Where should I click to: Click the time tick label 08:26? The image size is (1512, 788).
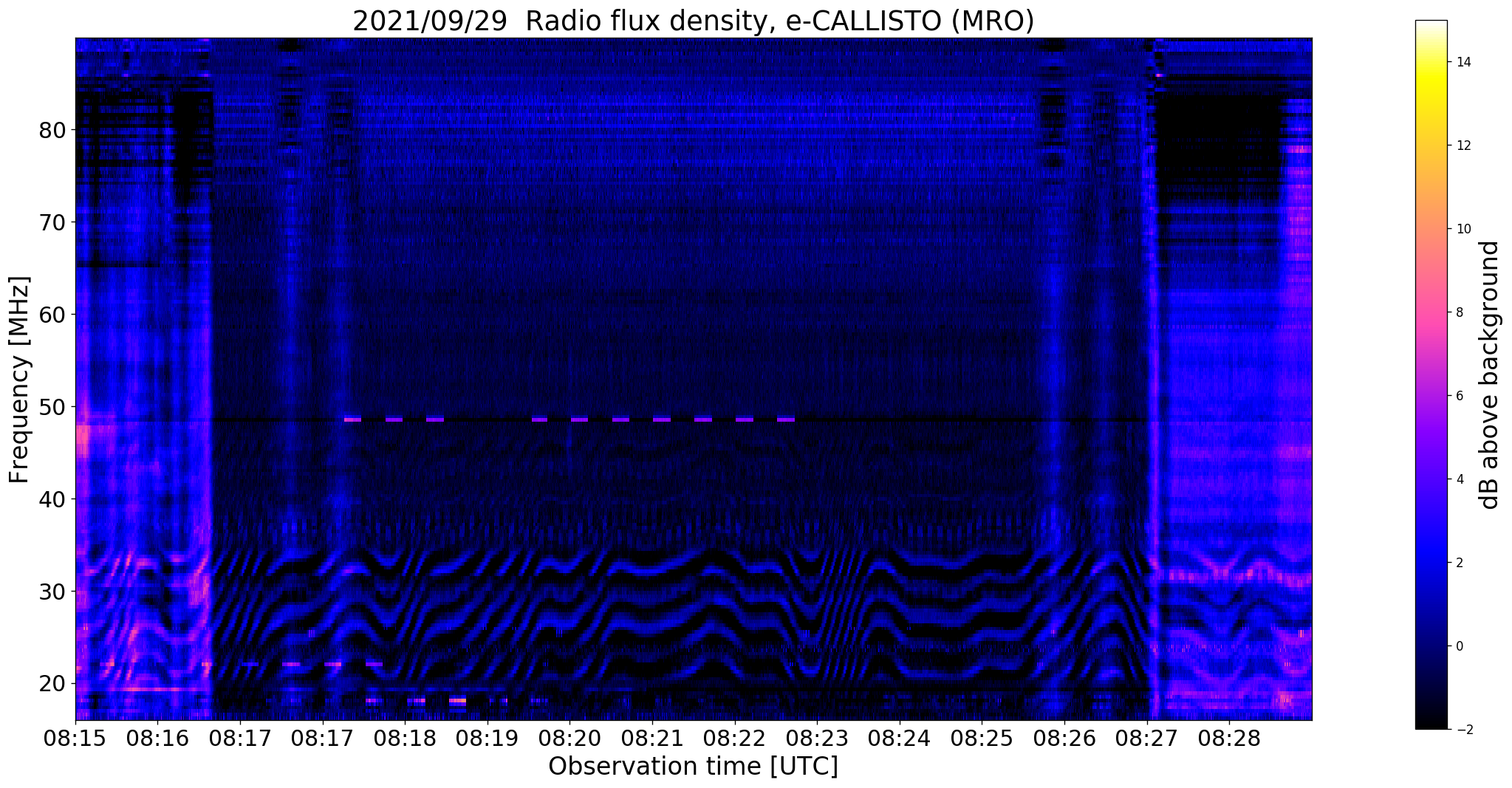1064,738
